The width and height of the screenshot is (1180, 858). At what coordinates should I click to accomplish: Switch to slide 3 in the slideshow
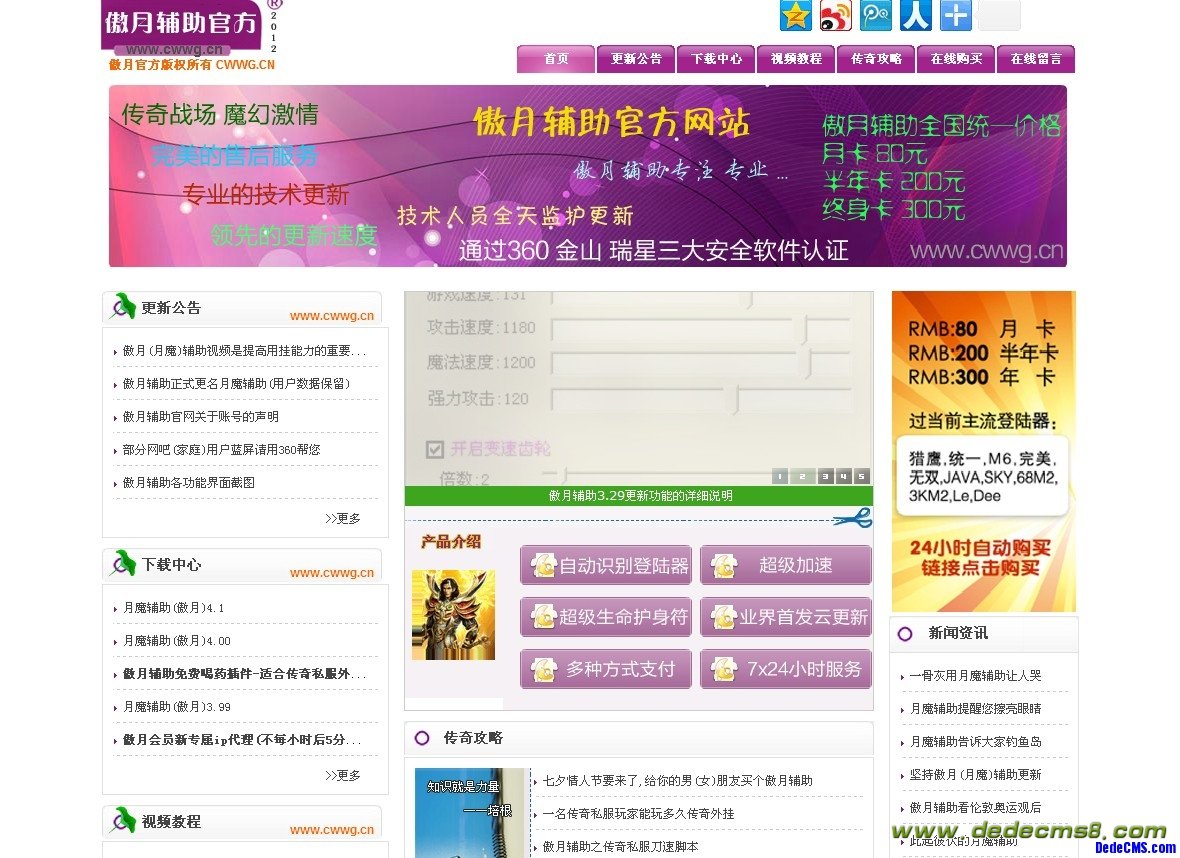[825, 477]
